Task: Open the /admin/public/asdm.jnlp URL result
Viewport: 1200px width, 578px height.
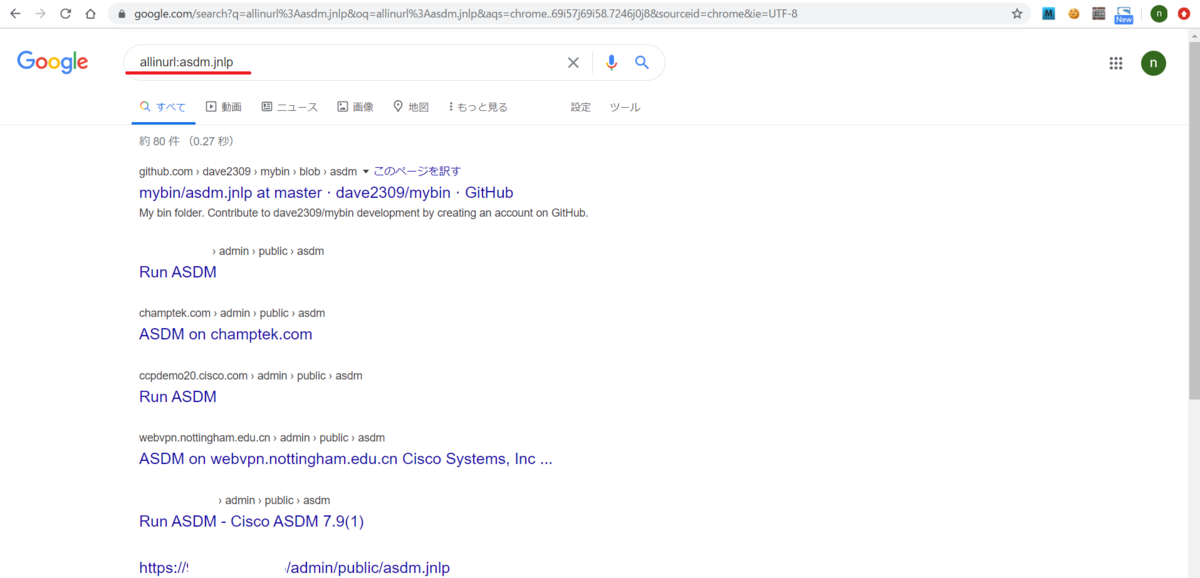Action: (x=294, y=568)
